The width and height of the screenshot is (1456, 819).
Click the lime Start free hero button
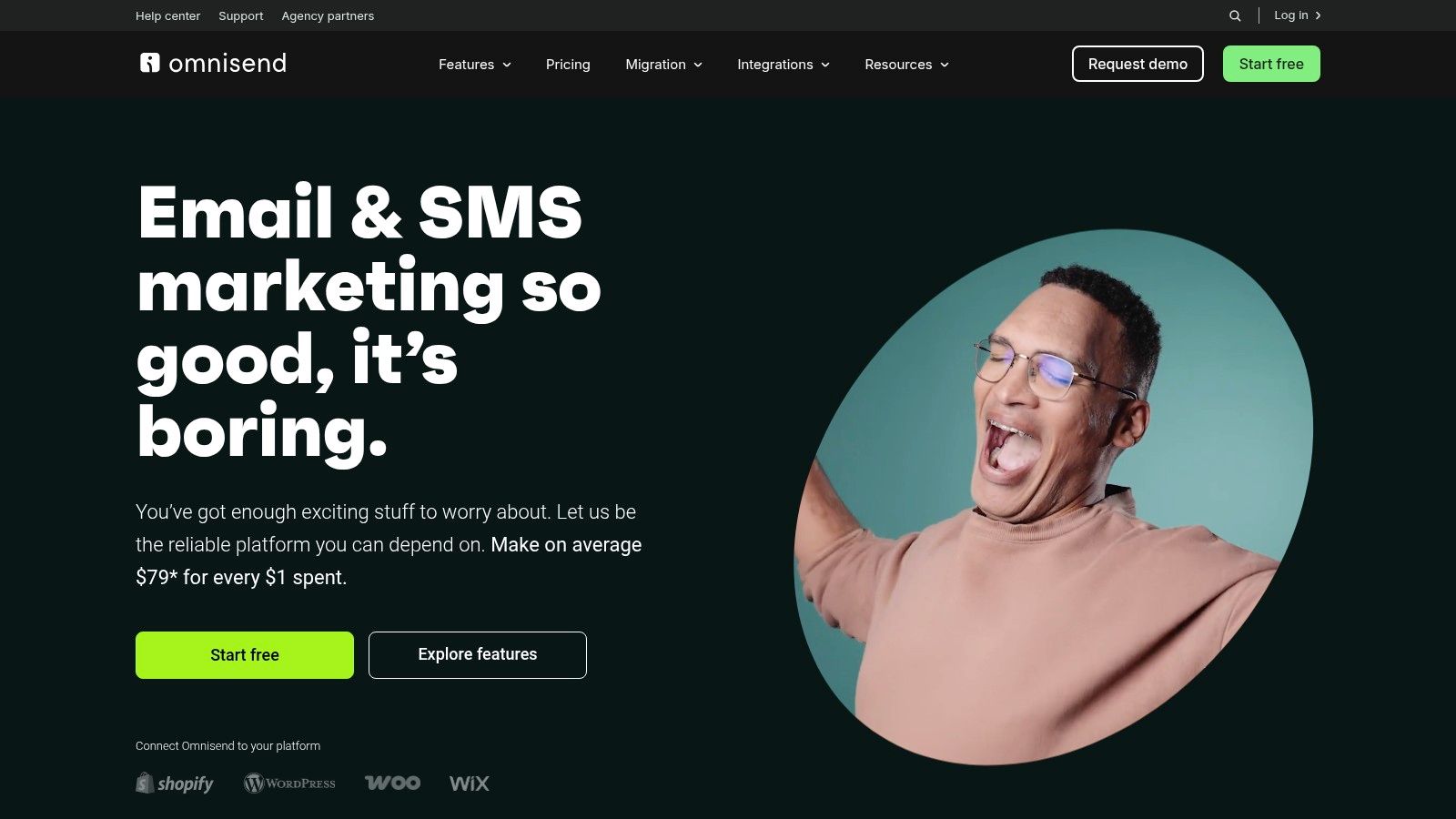pos(245,655)
